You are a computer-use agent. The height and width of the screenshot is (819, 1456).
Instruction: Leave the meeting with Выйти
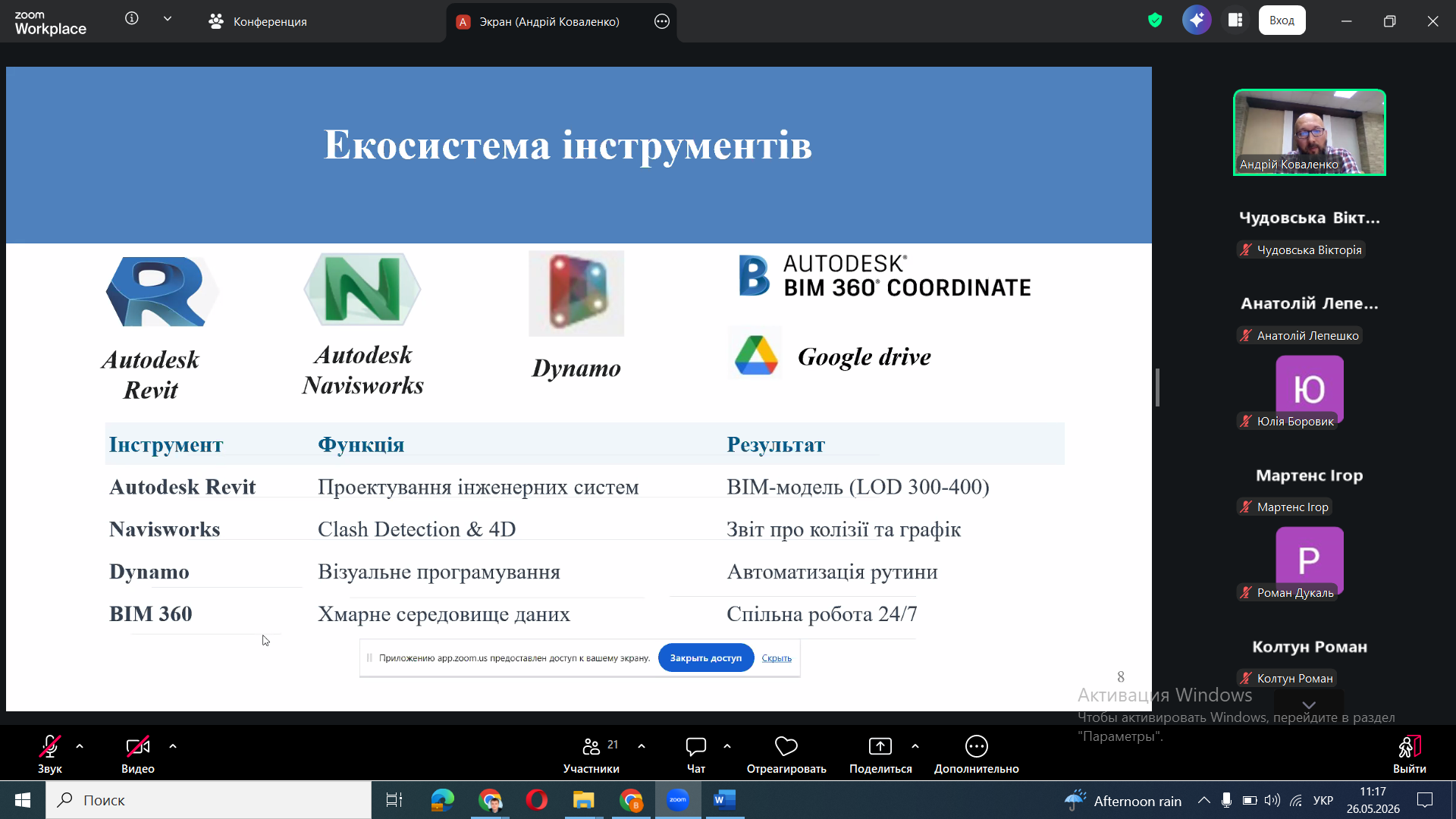point(1409,754)
